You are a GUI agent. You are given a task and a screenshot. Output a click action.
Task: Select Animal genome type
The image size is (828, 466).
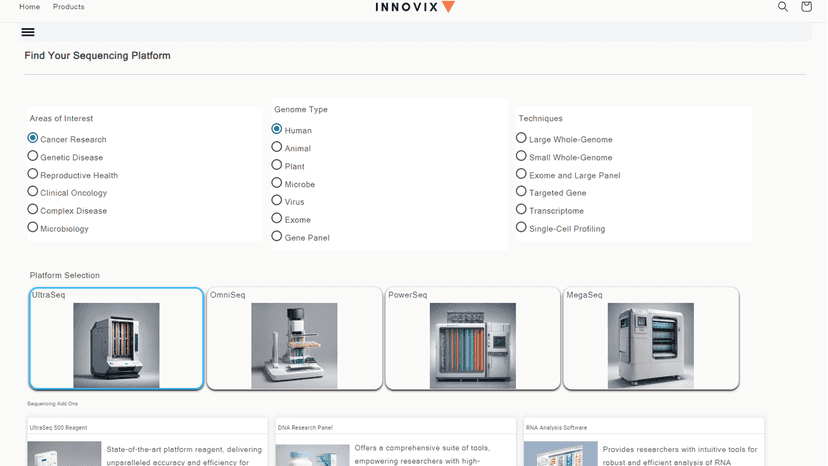tap(277, 147)
